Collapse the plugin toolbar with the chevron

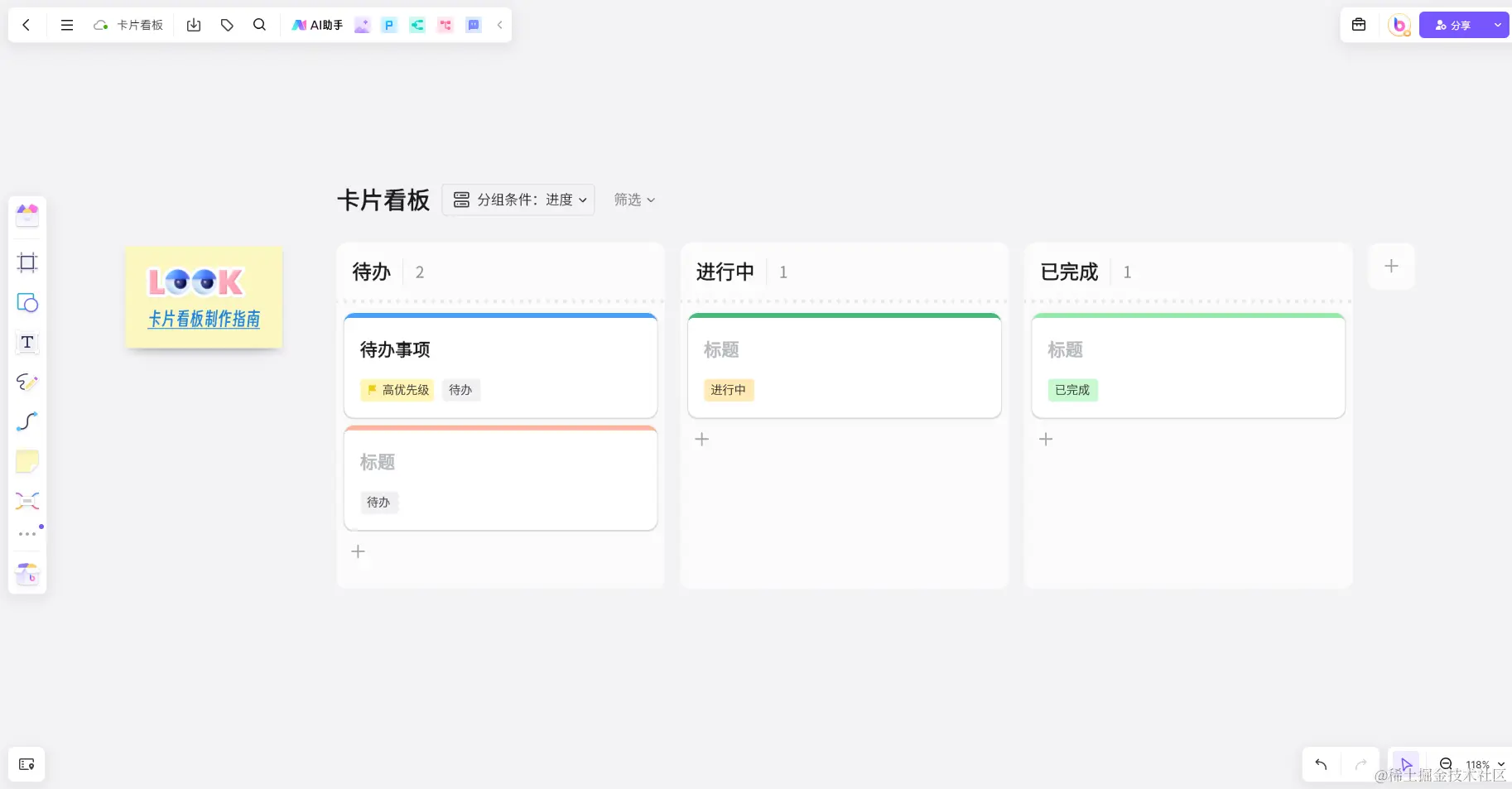pos(499,25)
